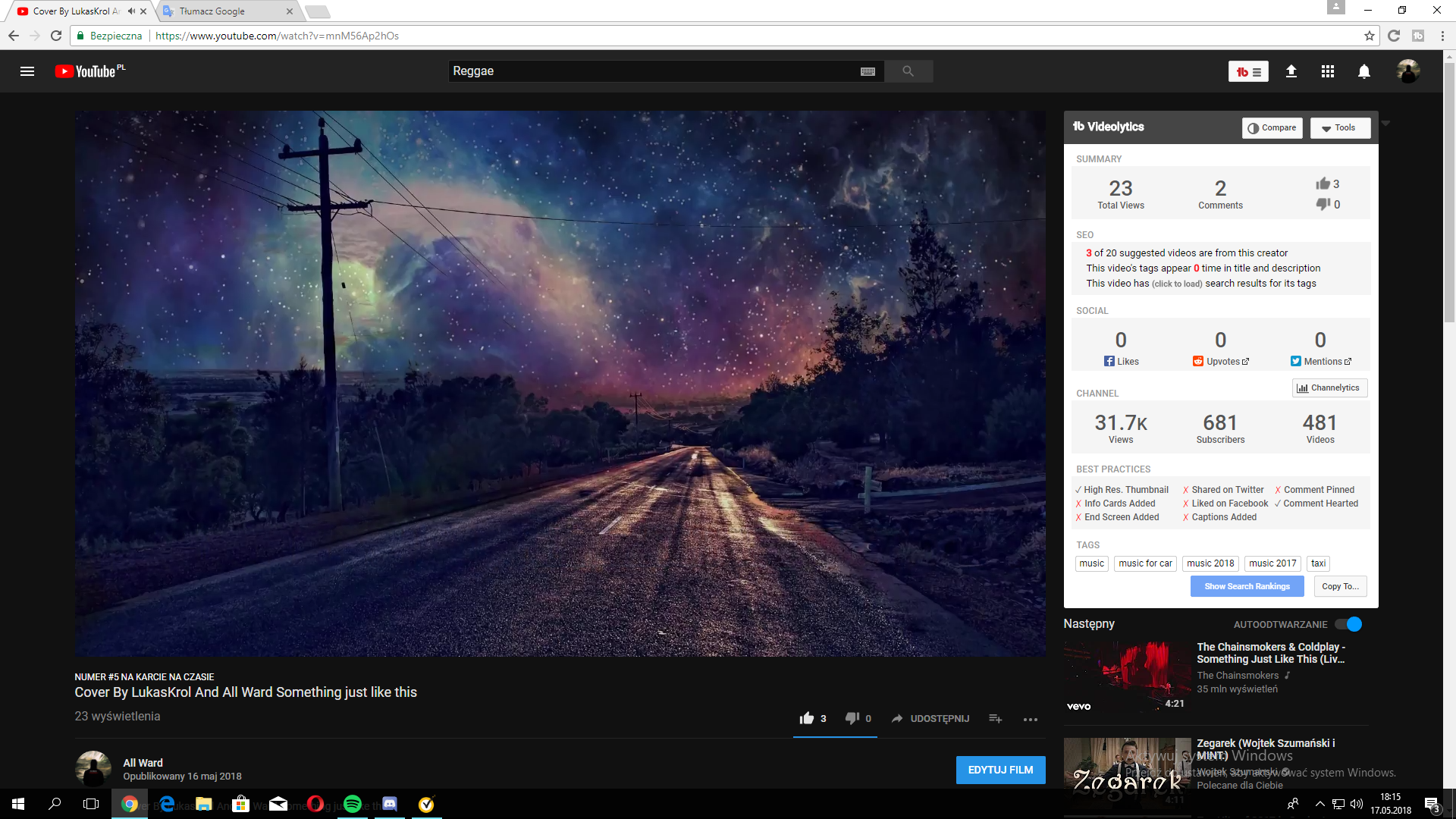
Task: Dislike the video with thumbs-down below player
Action: tap(852, 718)
